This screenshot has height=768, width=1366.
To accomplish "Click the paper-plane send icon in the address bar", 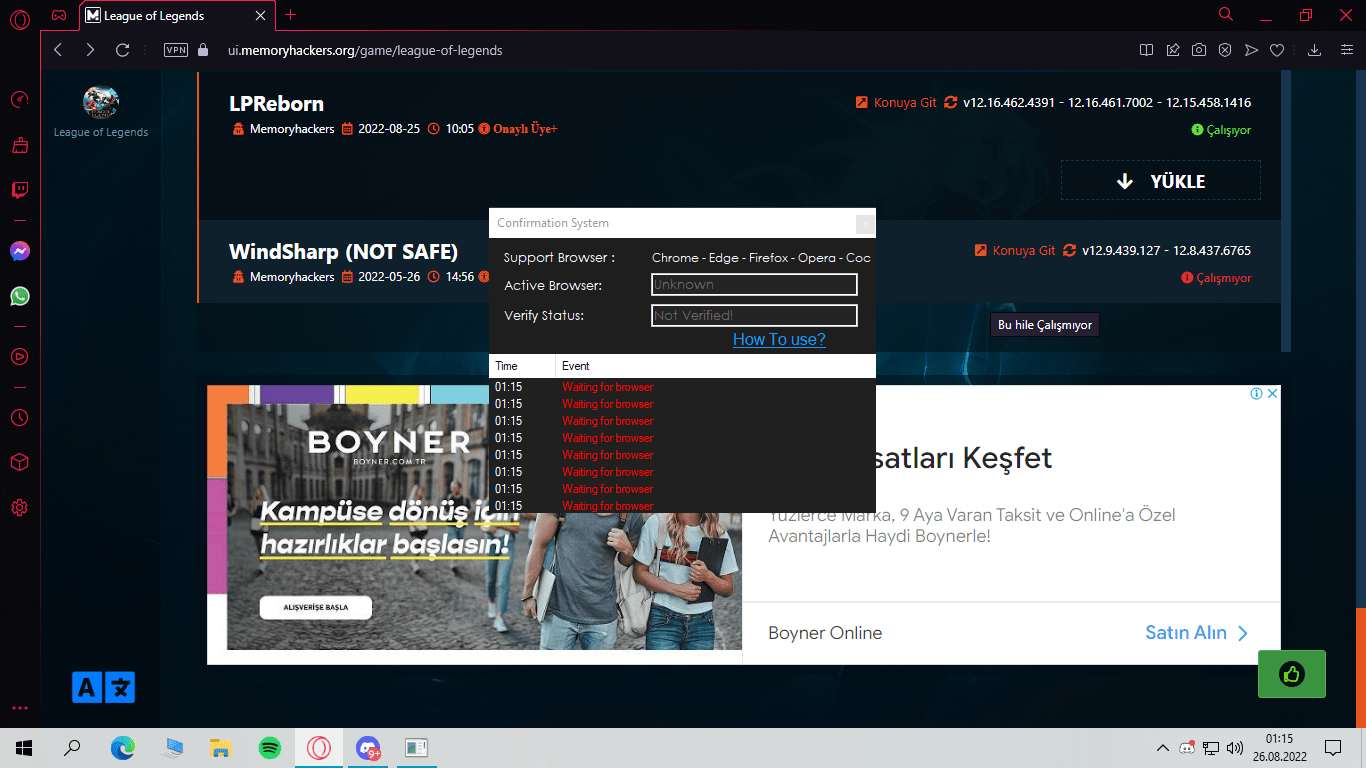I will click(x=1251, y=50).
